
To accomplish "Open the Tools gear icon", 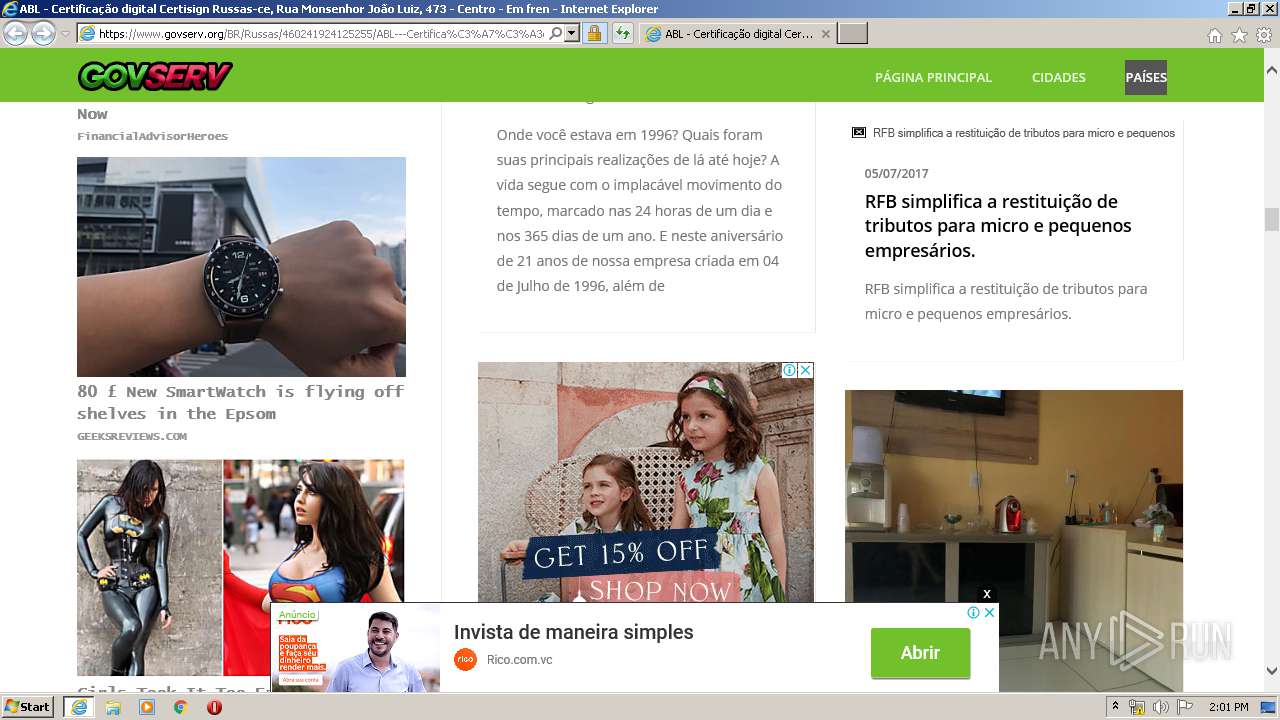I will (x=1264, y=35).
